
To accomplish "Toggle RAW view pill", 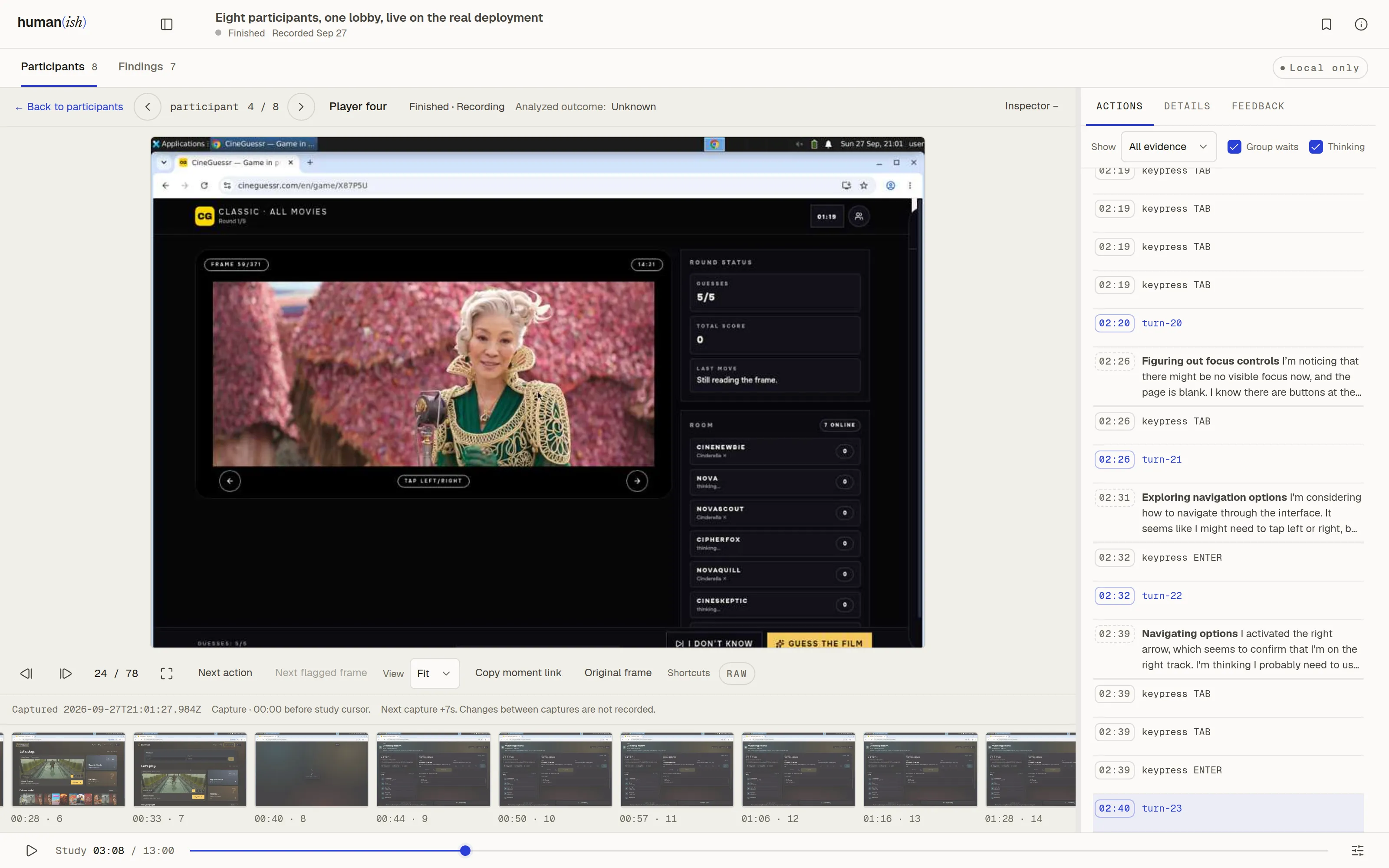I will (737, 674).
